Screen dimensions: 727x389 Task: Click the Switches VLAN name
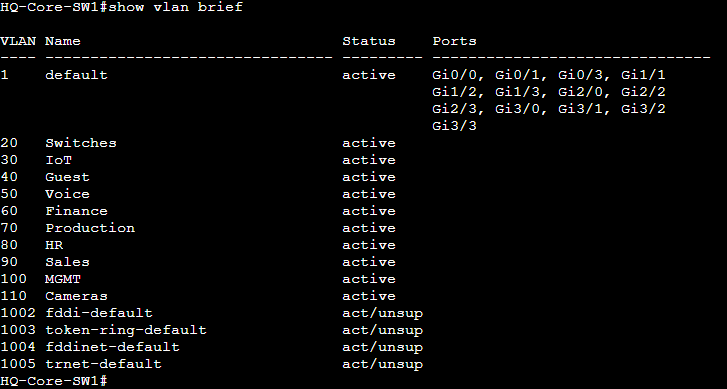81,143
